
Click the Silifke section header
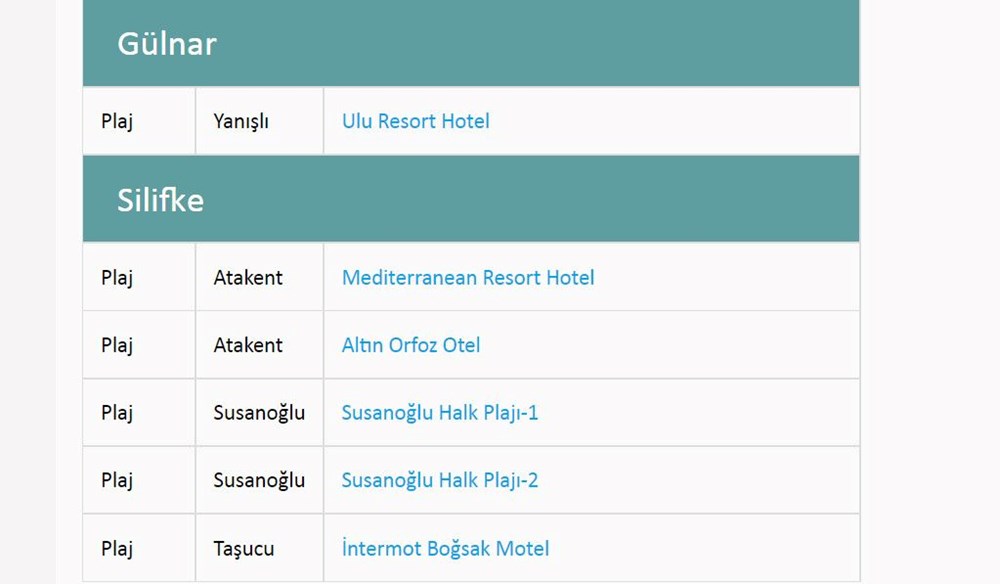pyautogui.click(x=160, y=200)
